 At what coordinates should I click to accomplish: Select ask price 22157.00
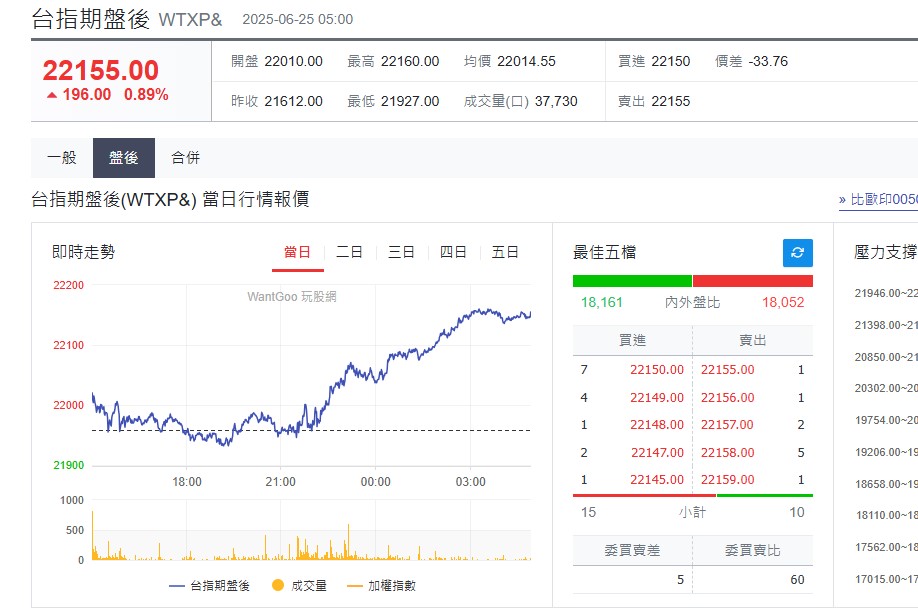point(727,425)
